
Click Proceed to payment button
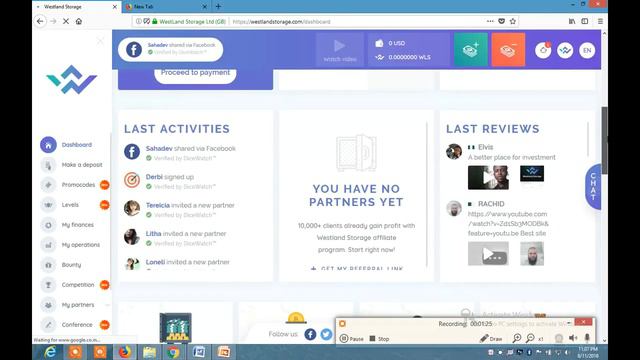point(195,73)
